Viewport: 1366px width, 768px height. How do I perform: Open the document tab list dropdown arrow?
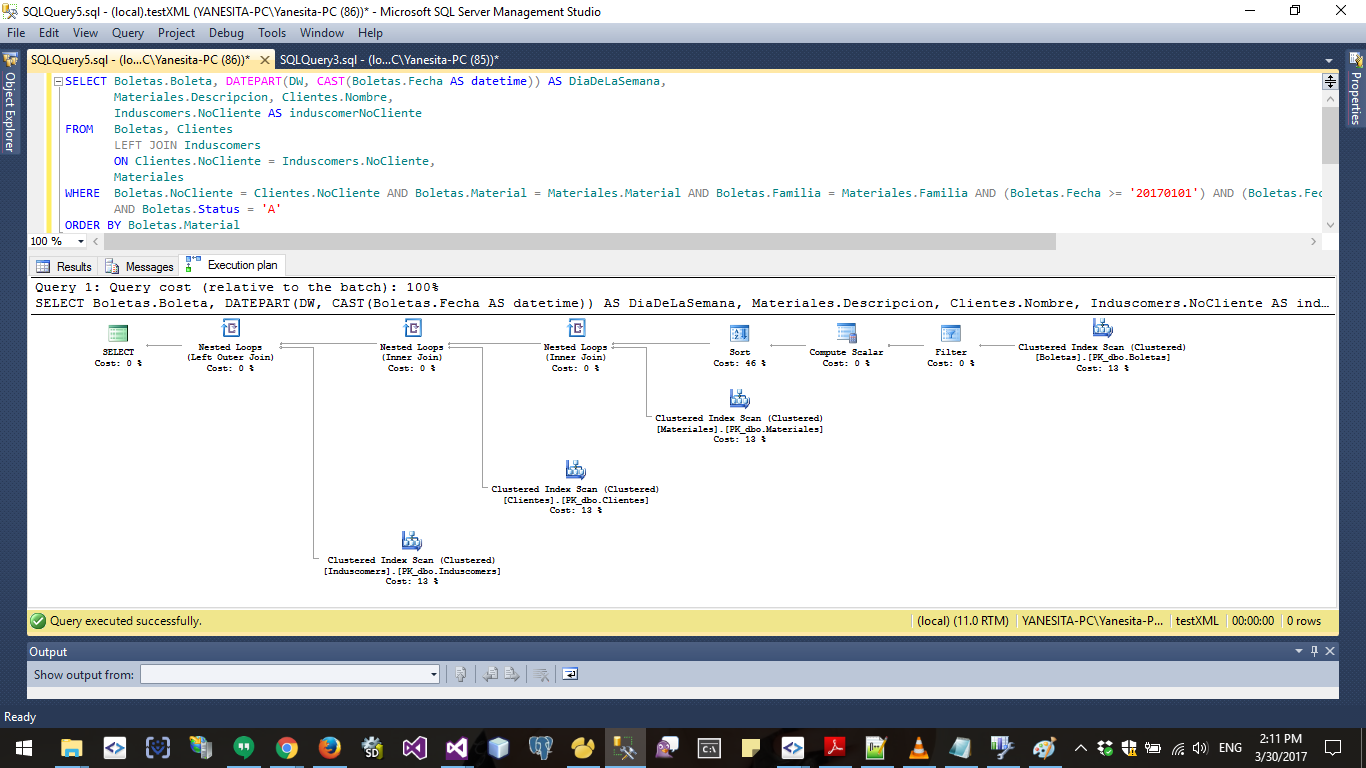click(1329, 61)
